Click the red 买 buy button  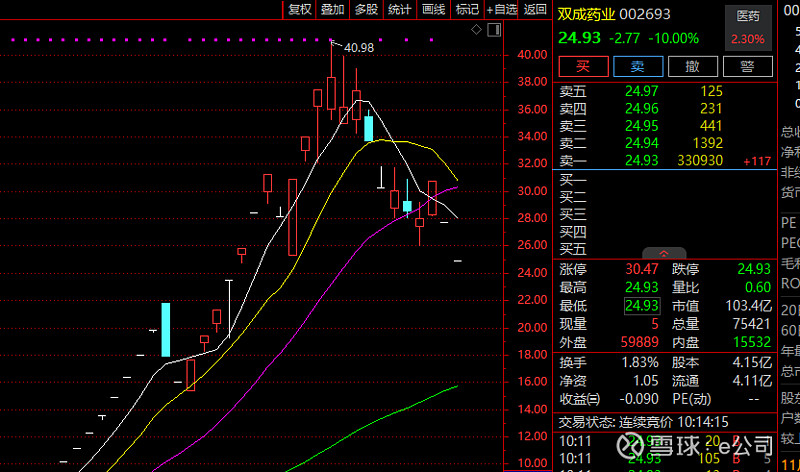[579, 66]
